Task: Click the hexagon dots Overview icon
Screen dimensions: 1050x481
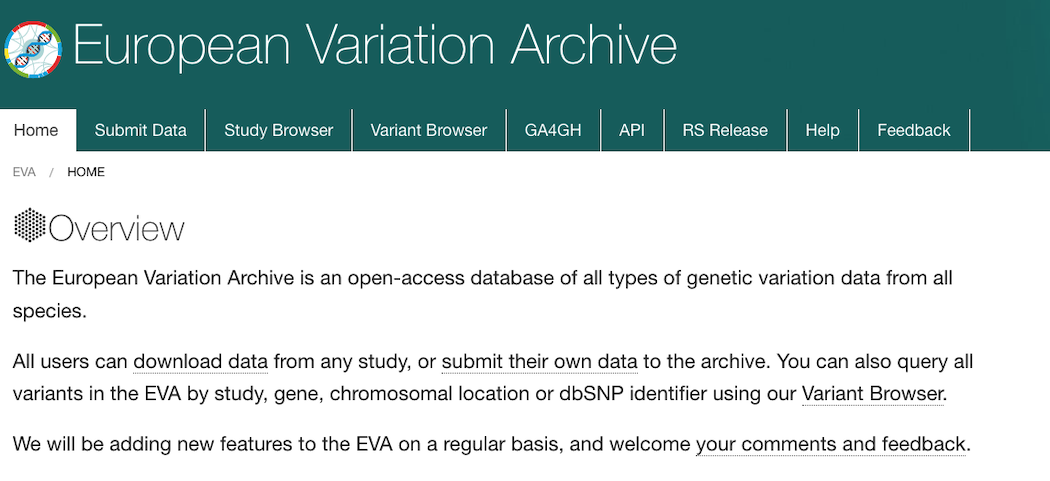Action: pyautogui.click(x=30, y=225)
